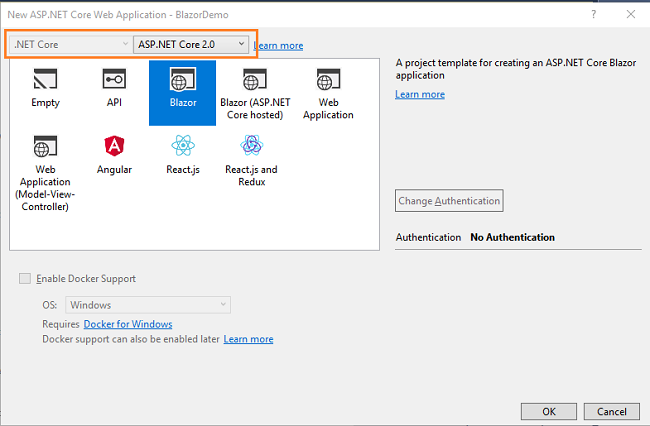
Task: Click the No Authentication status text
Action: click(x=512, y=237)
